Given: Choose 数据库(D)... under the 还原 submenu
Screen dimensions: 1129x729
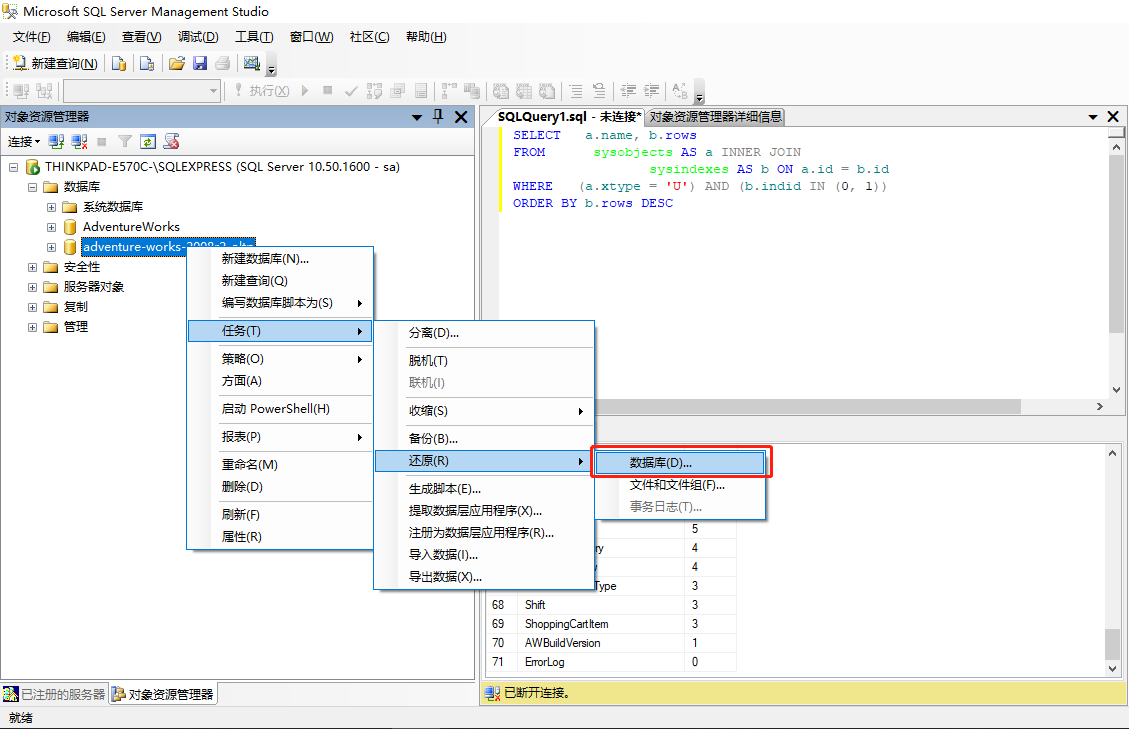Looking at the screenshot, I should click(x=681, y=462).
